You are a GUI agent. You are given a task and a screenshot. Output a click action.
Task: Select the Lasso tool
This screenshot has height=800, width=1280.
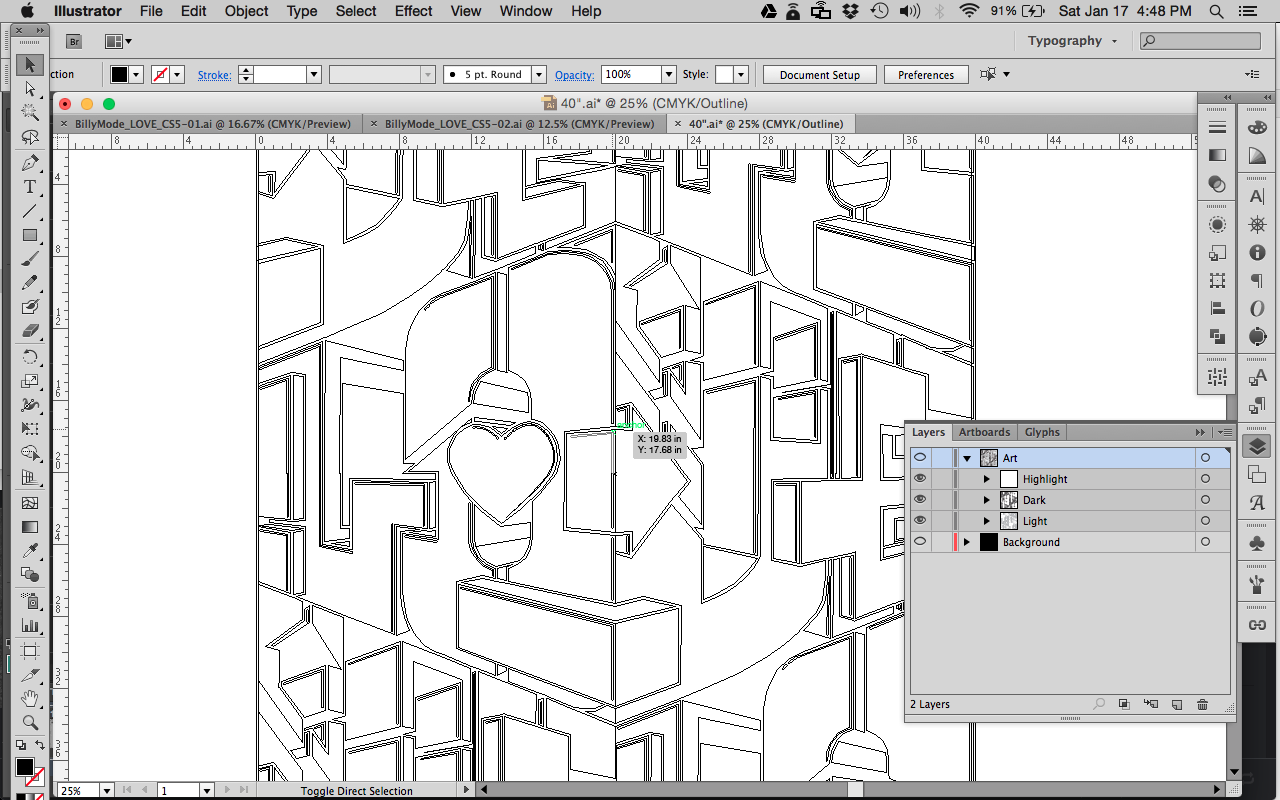point(29,137)
